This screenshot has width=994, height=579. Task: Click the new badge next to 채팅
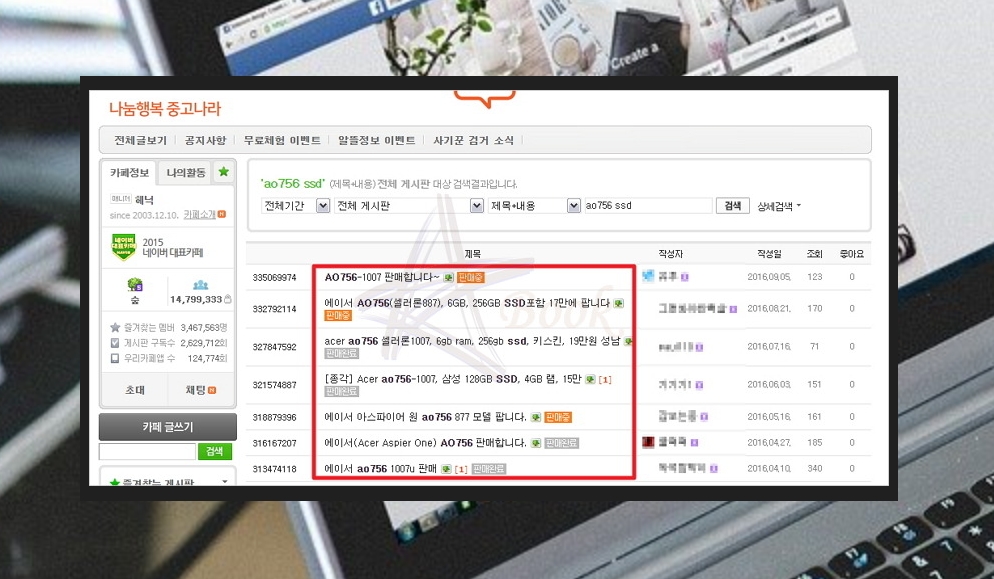pyautogui.click(x=212, y=390)
